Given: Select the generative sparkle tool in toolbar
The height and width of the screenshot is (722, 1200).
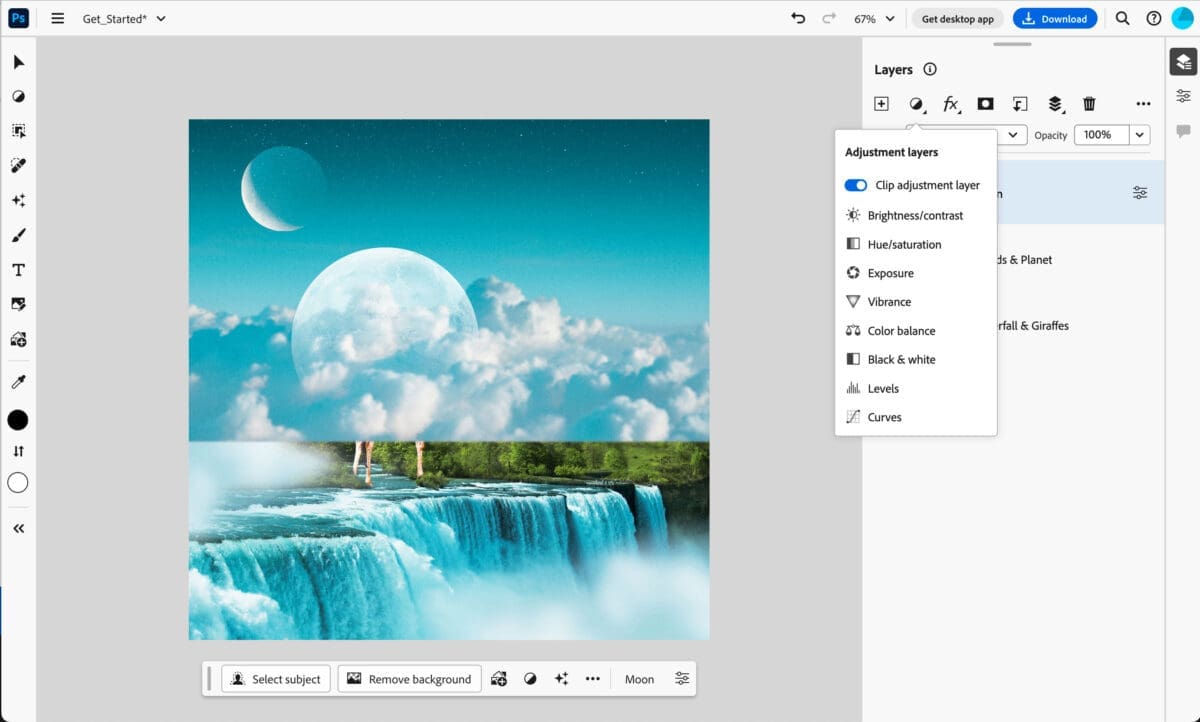Looking at the screenshot, I should (18, 200).
